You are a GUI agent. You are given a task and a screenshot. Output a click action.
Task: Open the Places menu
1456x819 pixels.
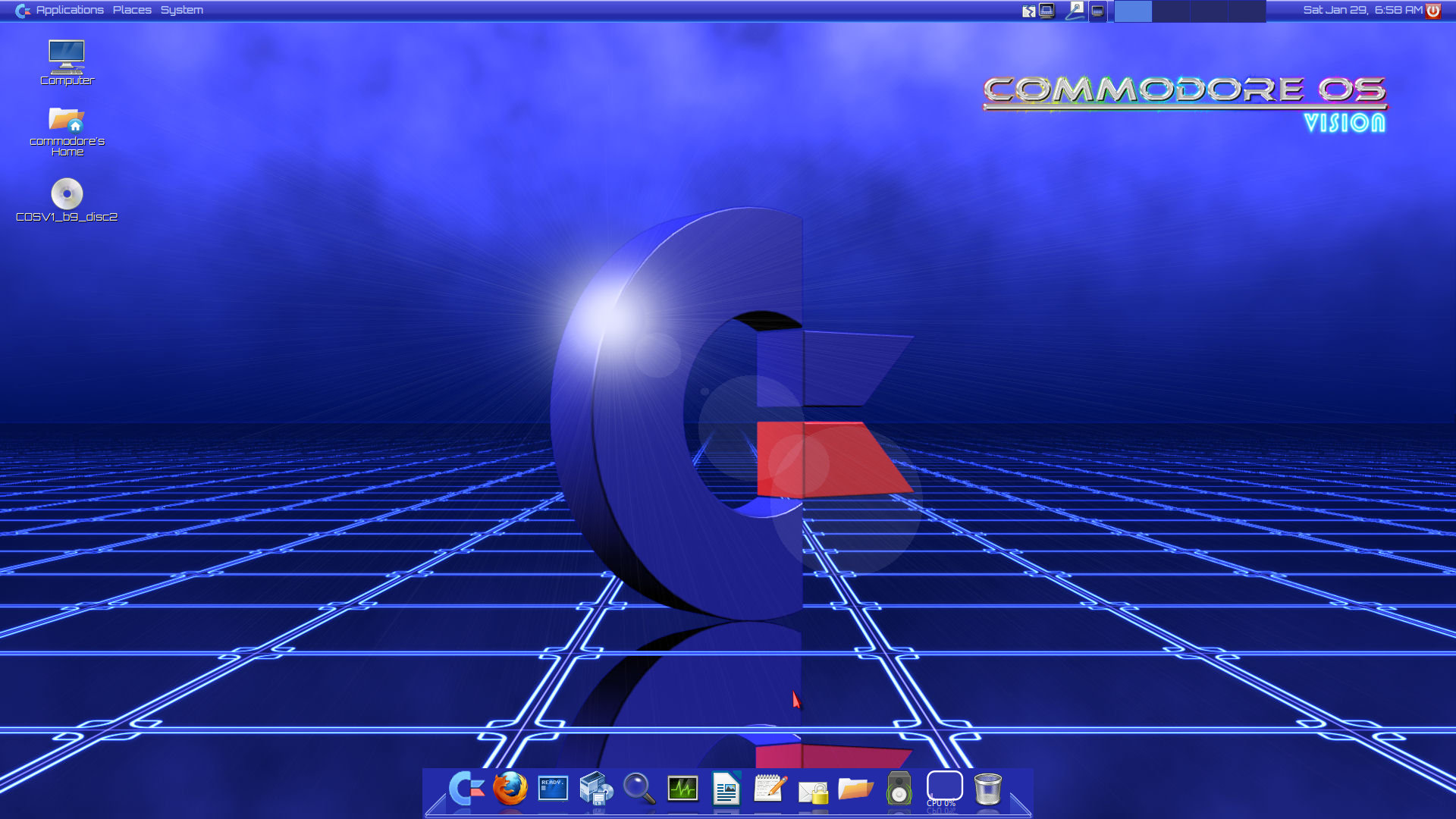(132, 10)
